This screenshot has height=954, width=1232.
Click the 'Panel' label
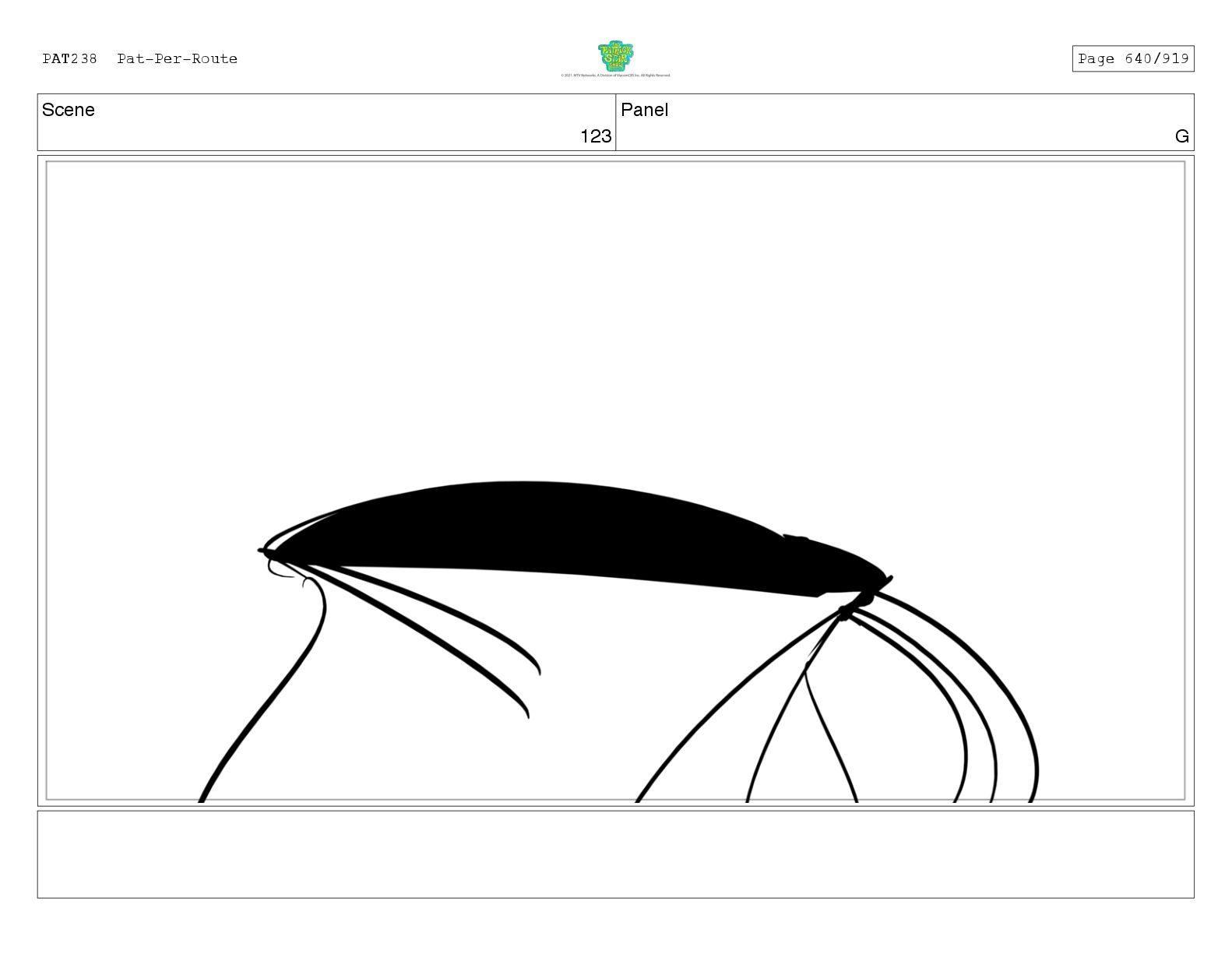645,110
